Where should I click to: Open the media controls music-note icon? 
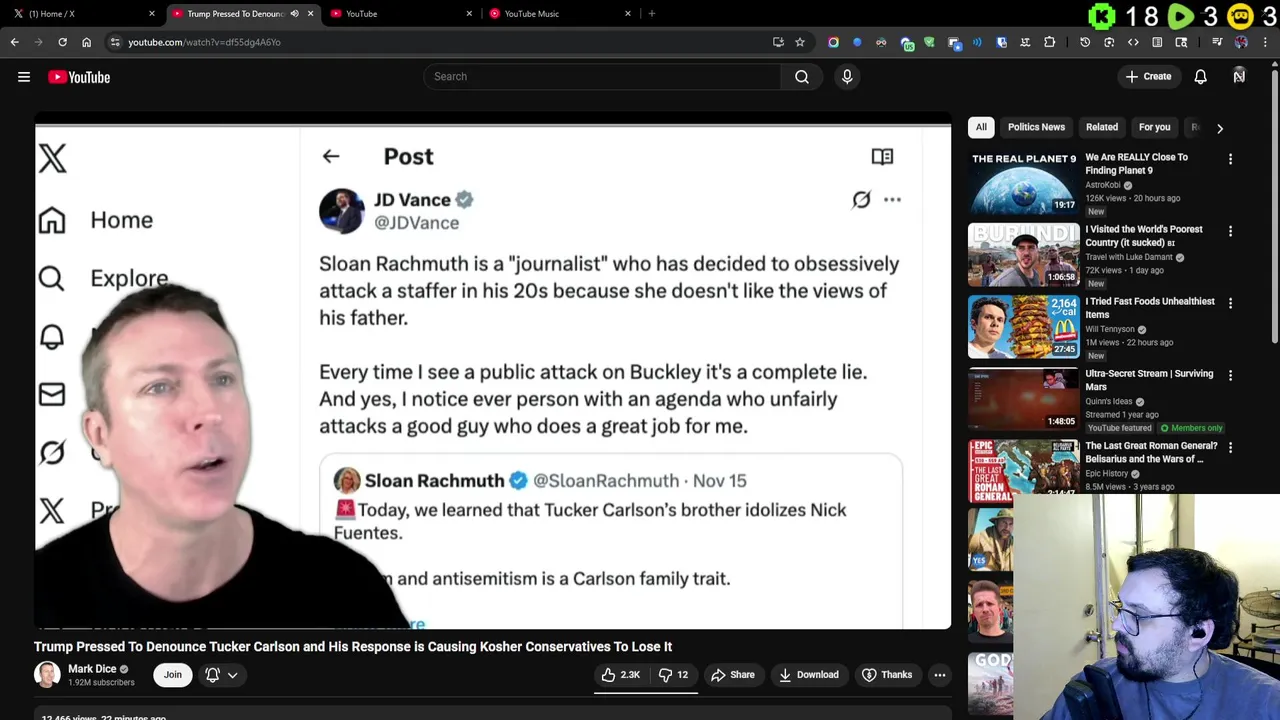[x=1217, y=42]
